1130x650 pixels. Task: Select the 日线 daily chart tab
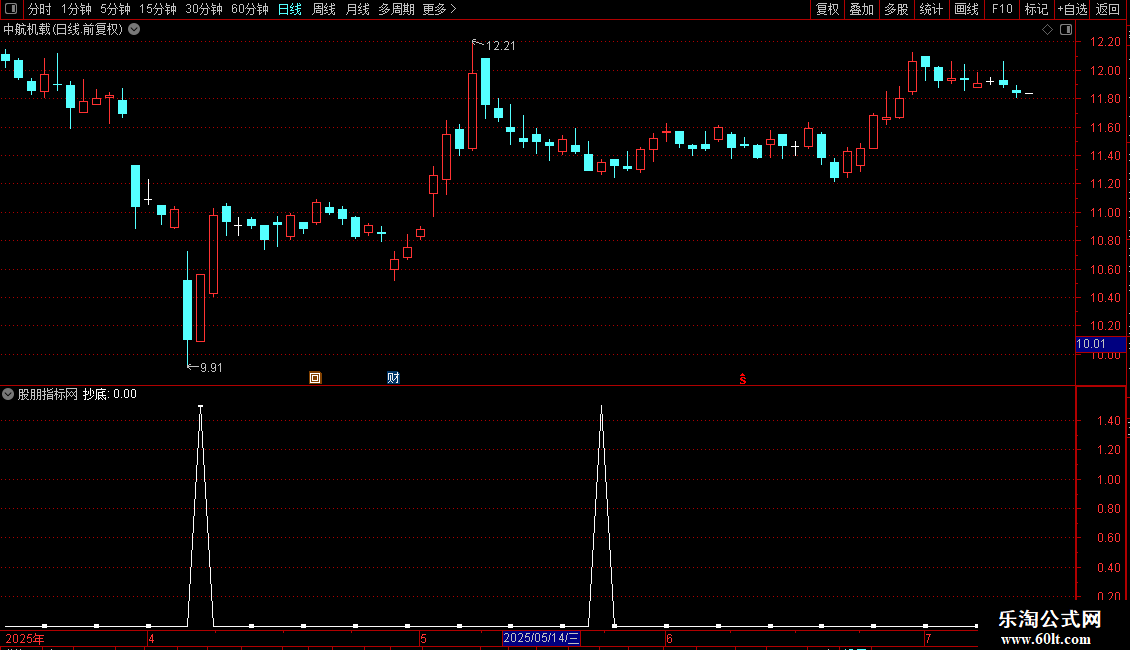(x=290, y=9)
